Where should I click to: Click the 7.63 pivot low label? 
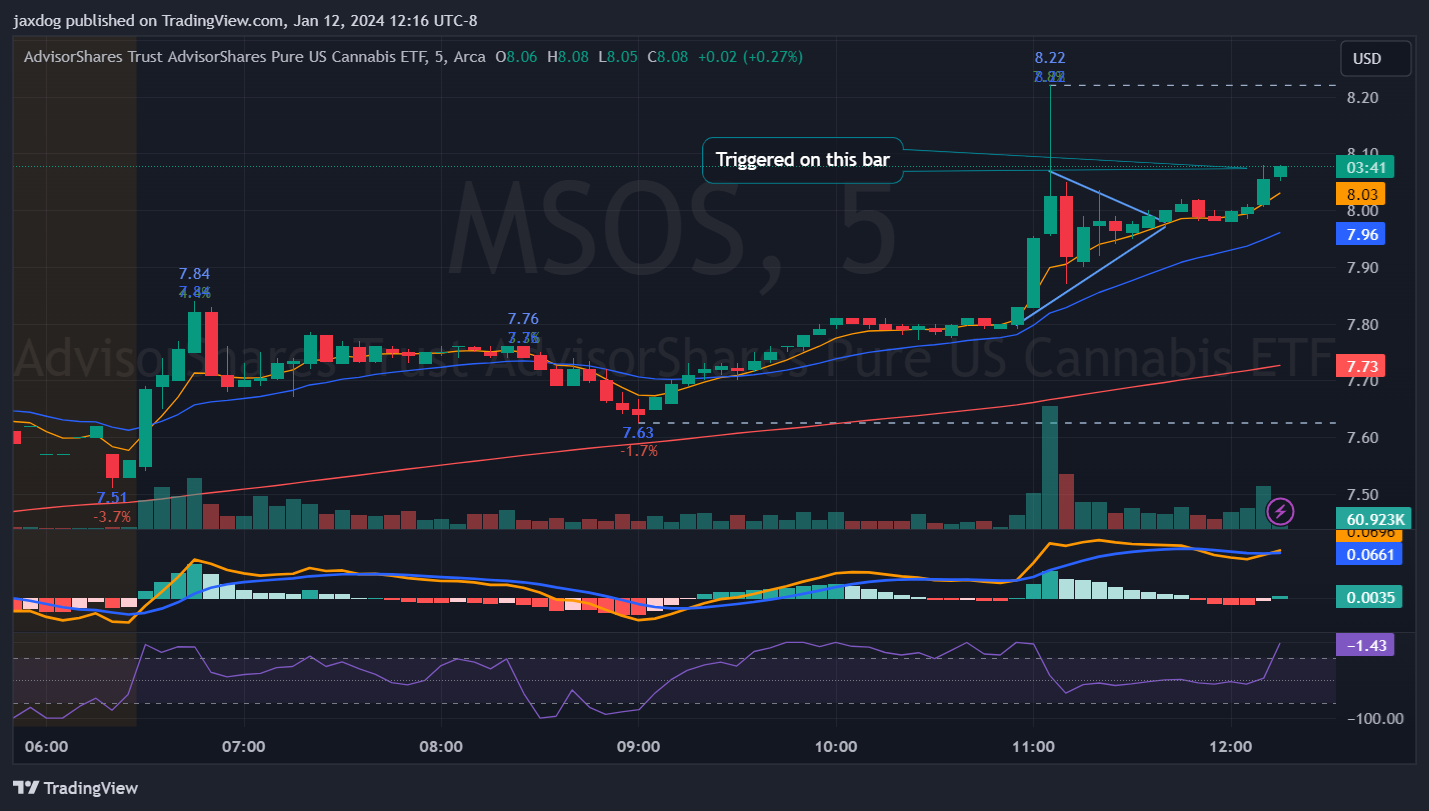tap(638, 433)
